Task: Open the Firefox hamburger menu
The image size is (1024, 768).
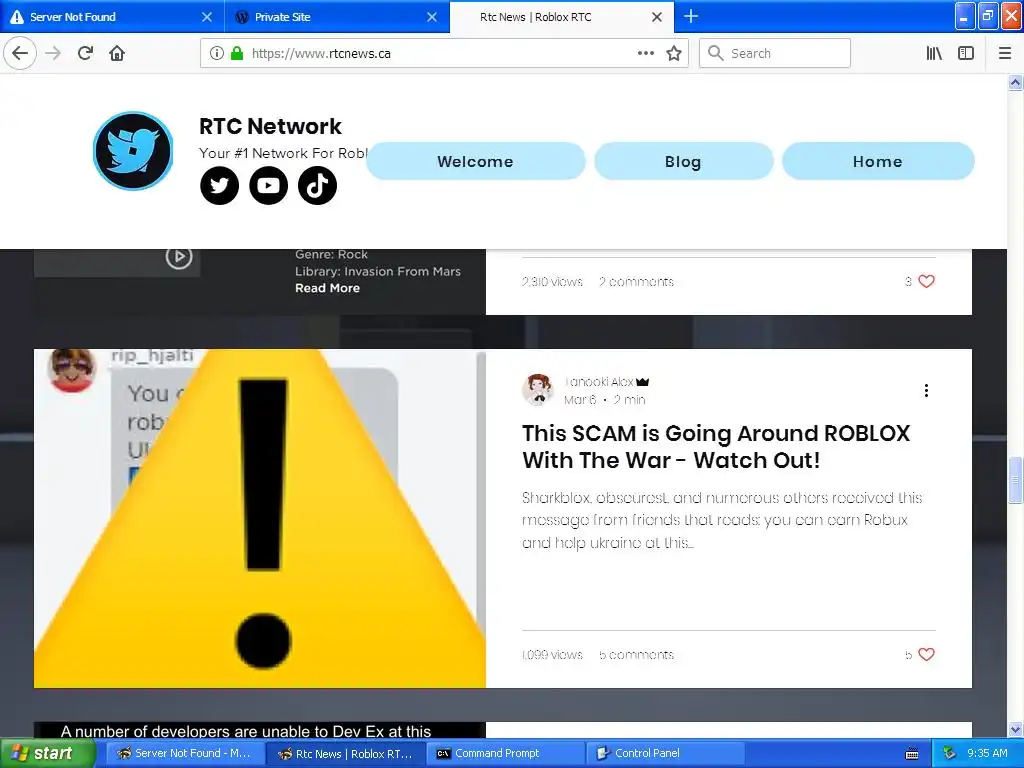Action: click(x=1005, y=53)
